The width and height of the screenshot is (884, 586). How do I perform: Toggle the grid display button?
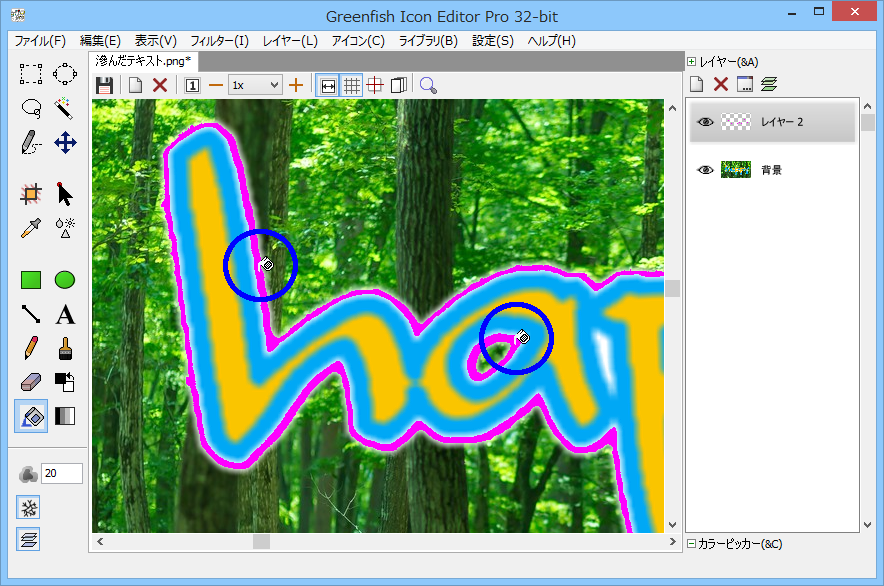pos(351,85)
